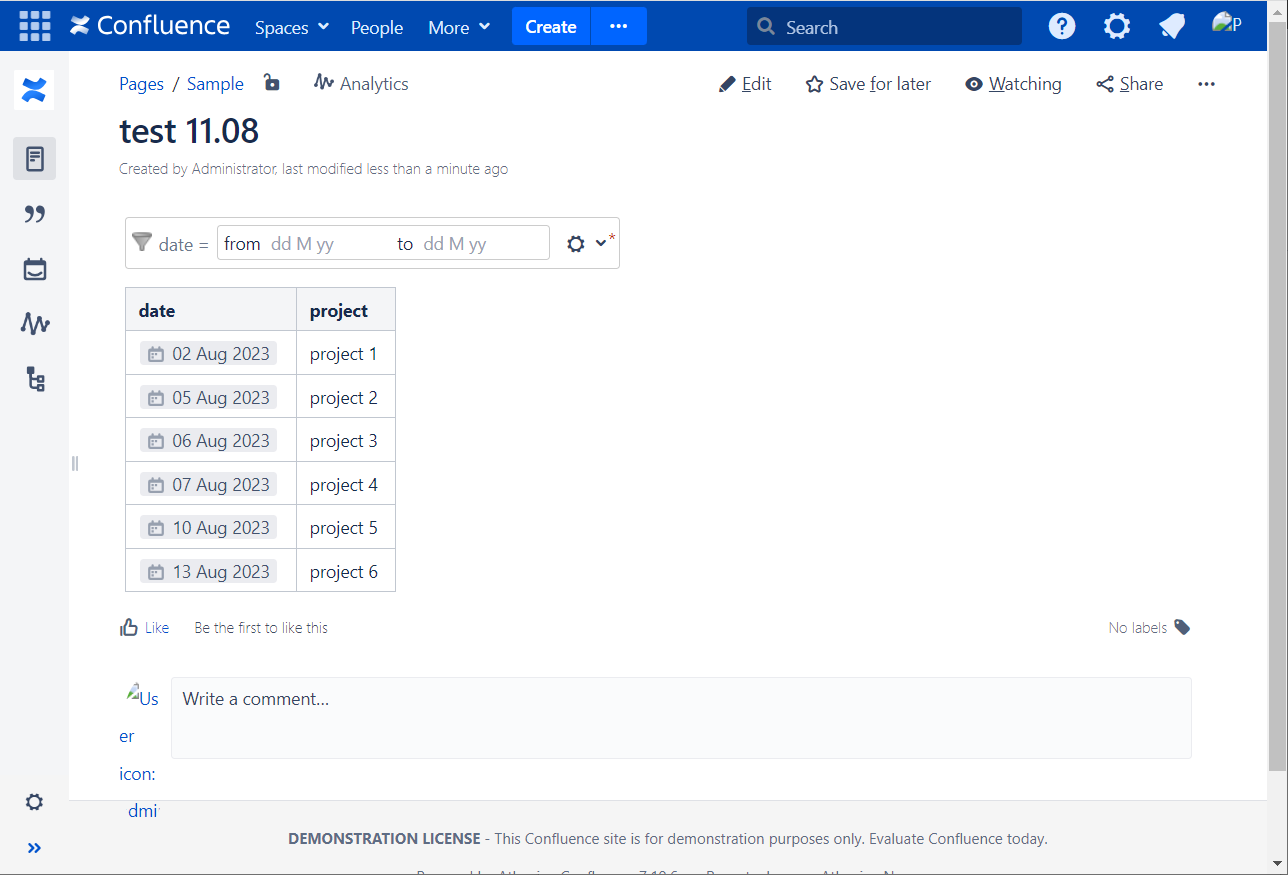1288x875 pixels.
Task: Click the Sample breadcrumb link
Action: 215,84
